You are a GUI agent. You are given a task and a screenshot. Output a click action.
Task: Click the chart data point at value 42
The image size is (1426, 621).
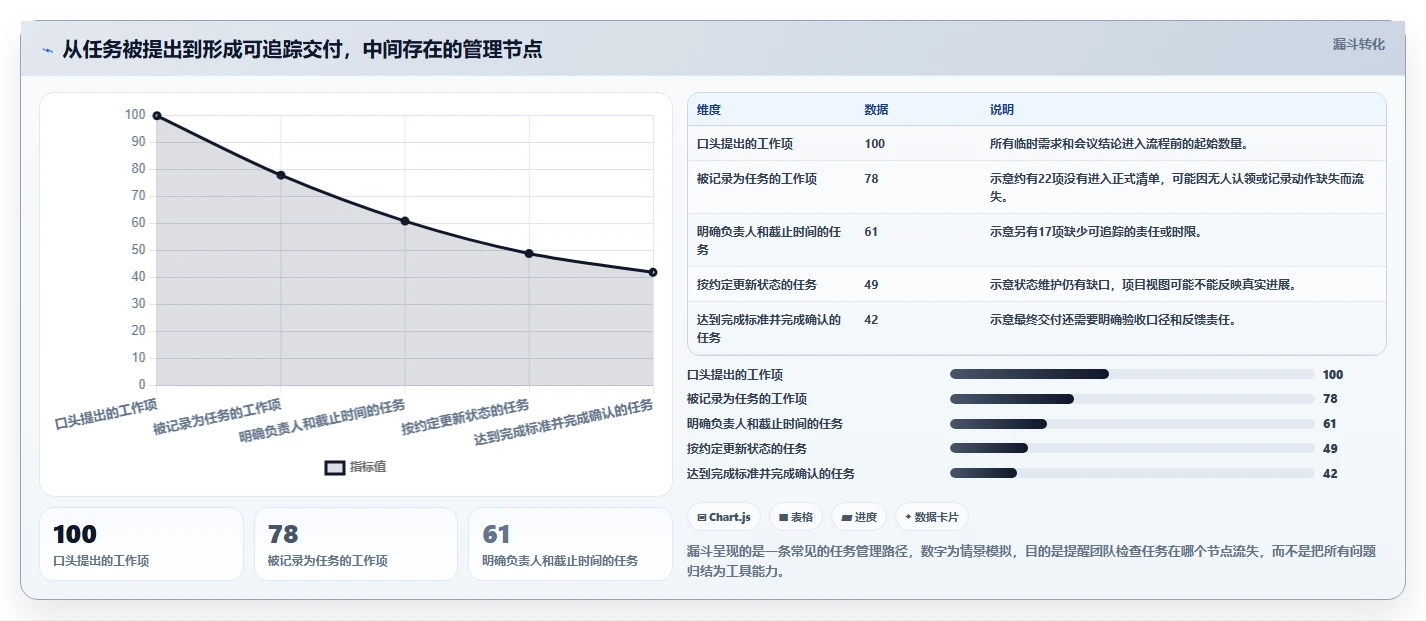653,272
